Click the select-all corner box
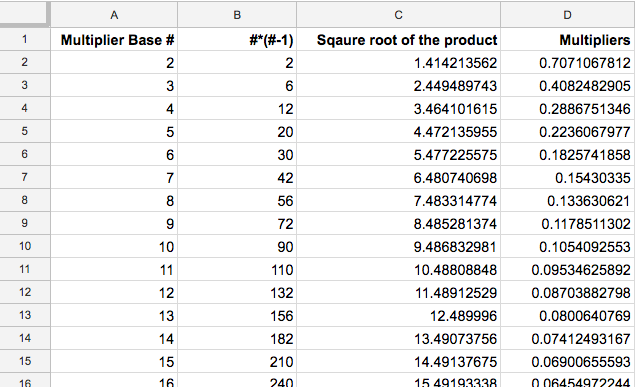The image size is (635, 387). 24,14
